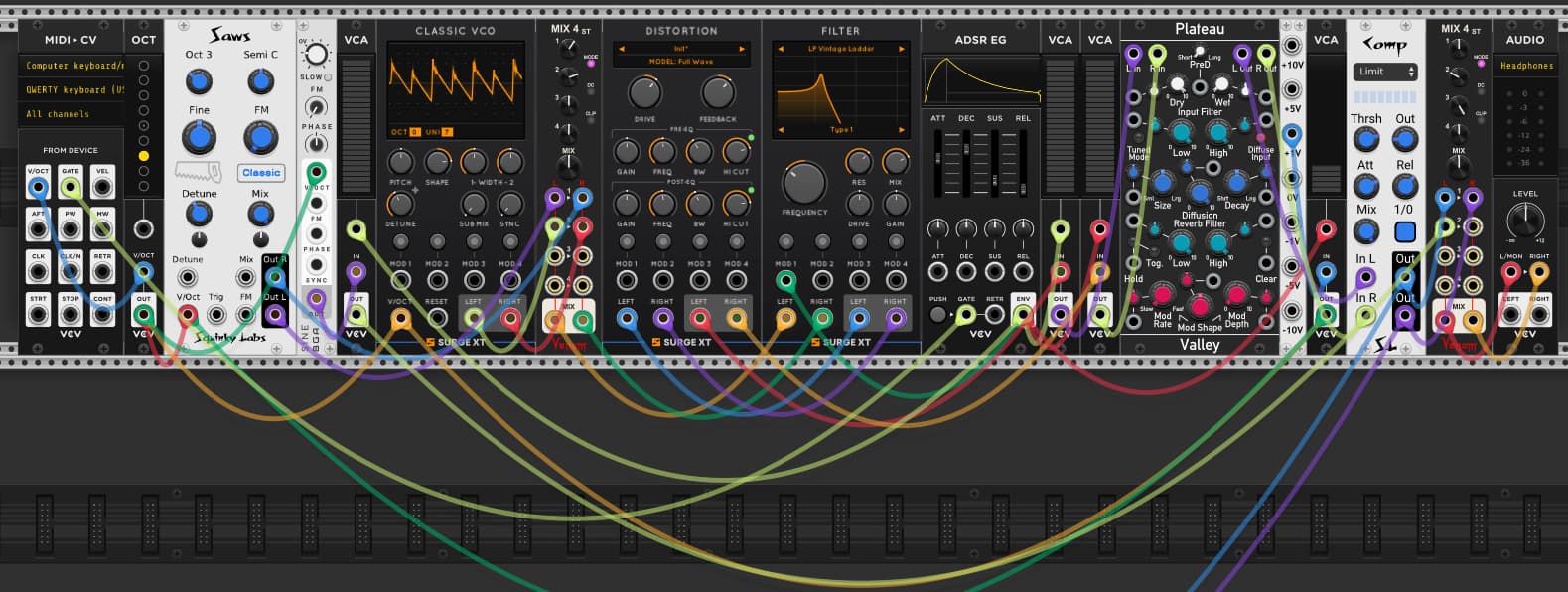This screenshot has width=1568, height=592.
Task: Click the ADSR ATT slider
Action: coord(938,159)
